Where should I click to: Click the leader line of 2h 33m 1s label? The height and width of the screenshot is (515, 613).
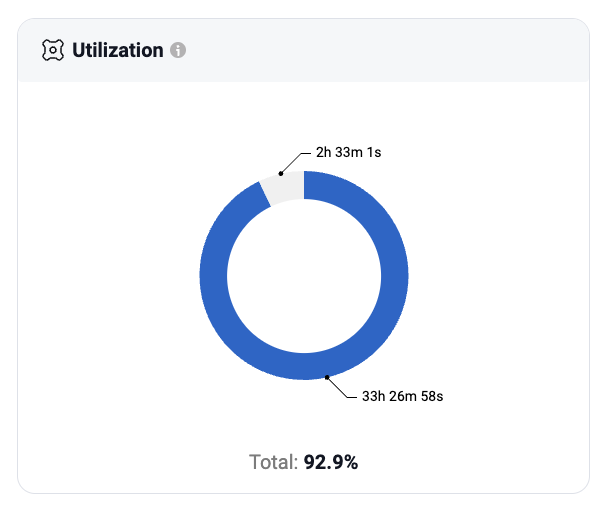[296, 161]
